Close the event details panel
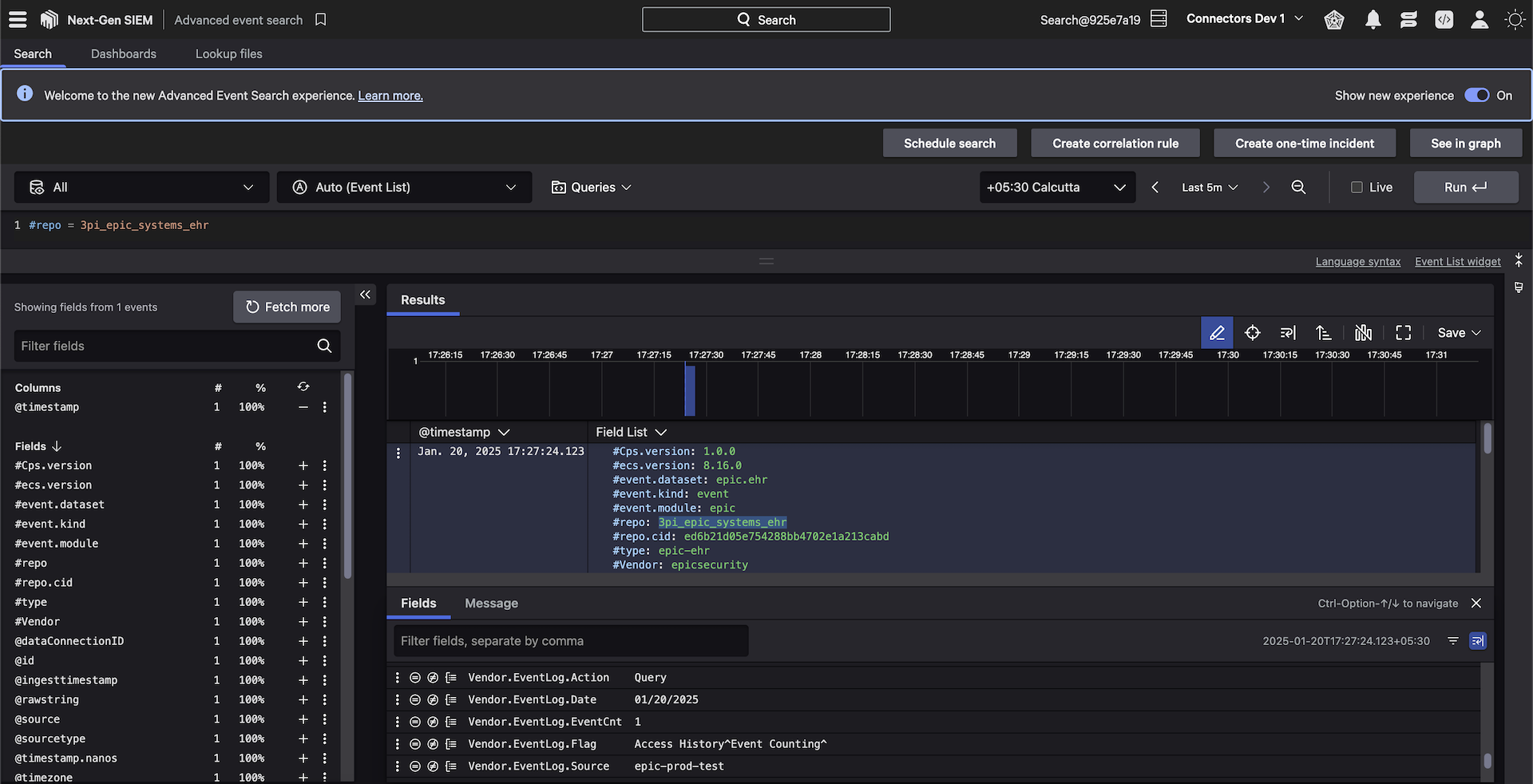Viewport: 1533px width, 784px height. tap(1476, 604)
